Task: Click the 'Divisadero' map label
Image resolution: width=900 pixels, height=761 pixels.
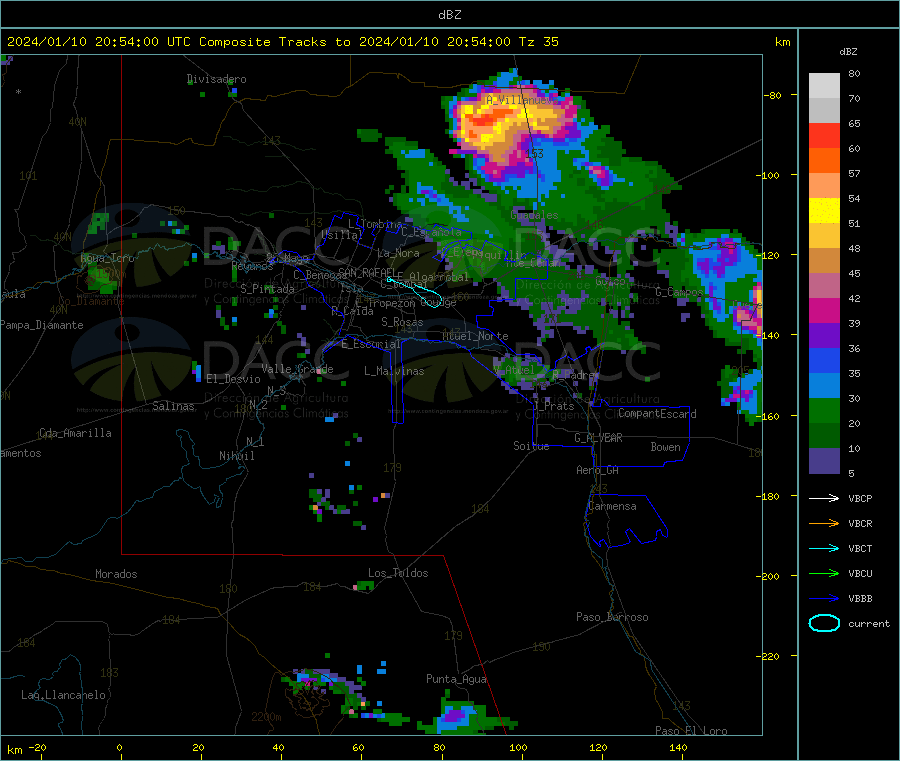Action: [217, 79]
